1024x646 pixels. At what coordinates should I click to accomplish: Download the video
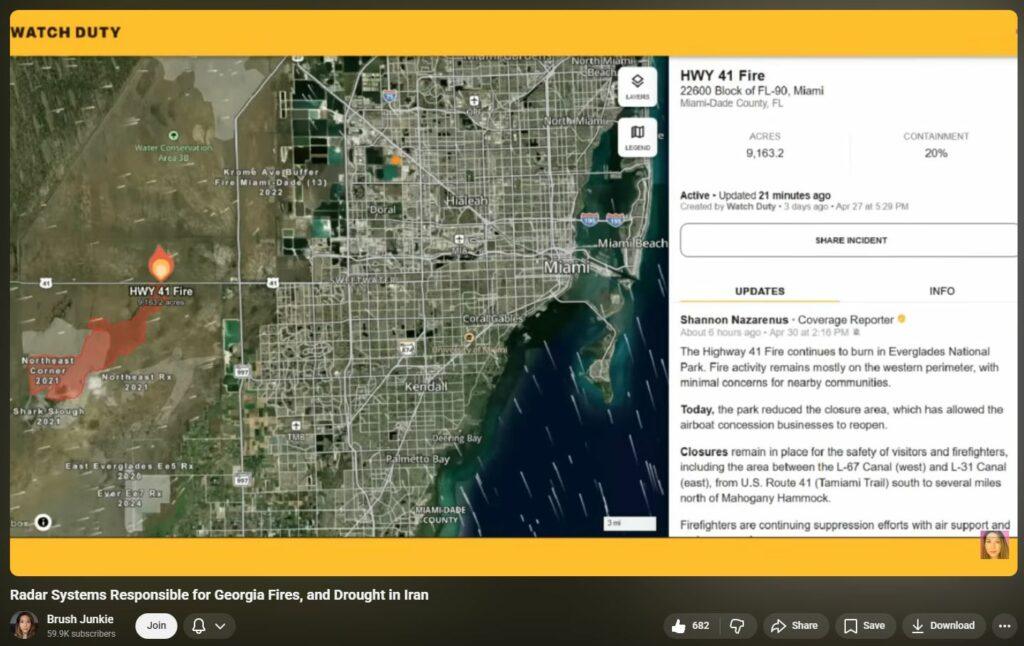(x=943, y=626)
